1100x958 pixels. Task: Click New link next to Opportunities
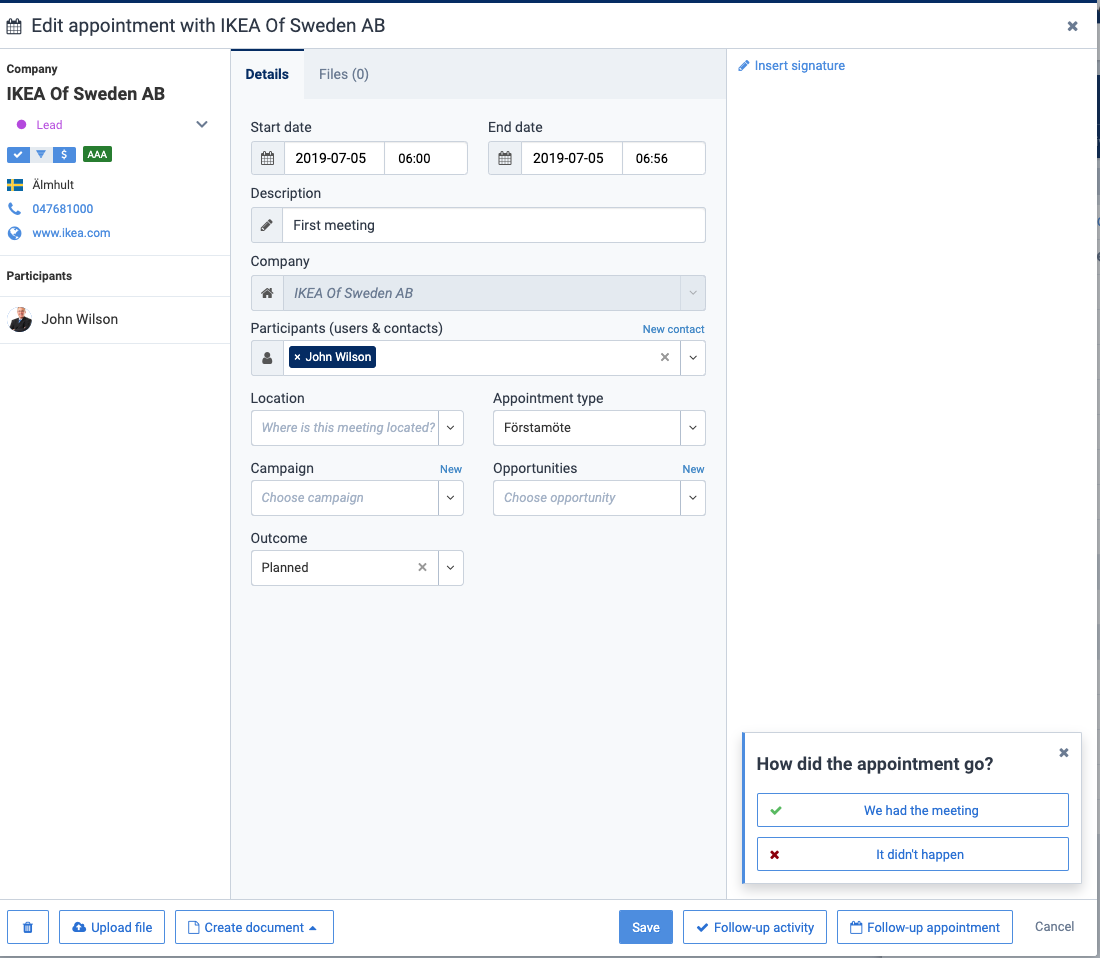point(693,469)
